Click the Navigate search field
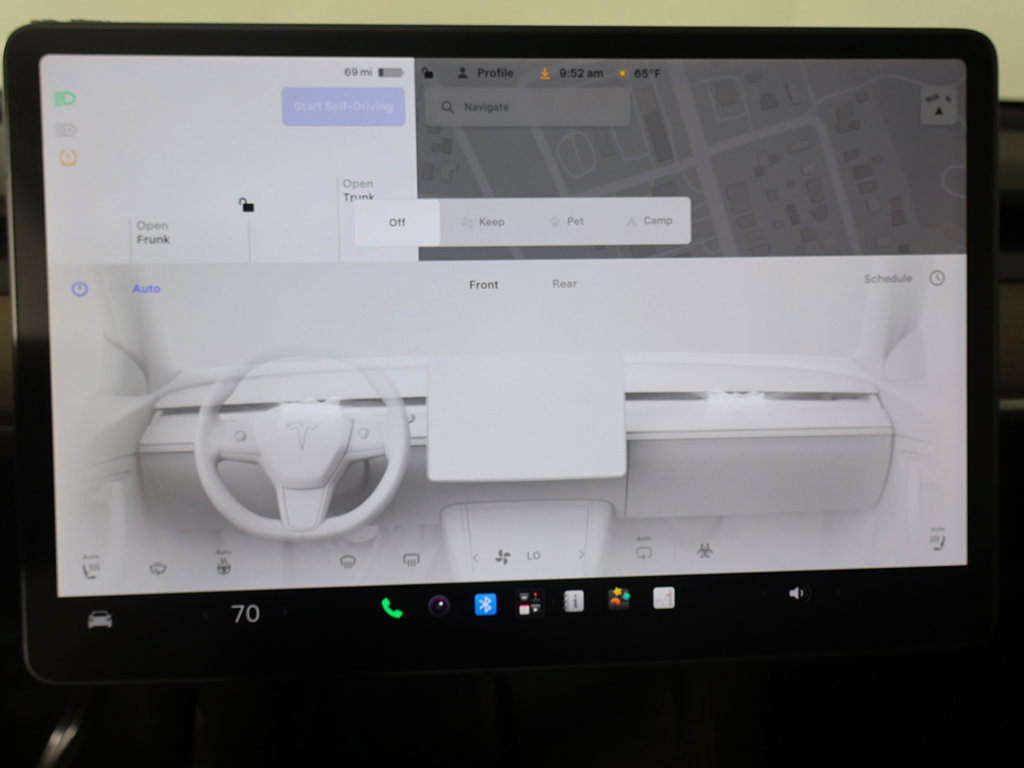 click(528, 107)
